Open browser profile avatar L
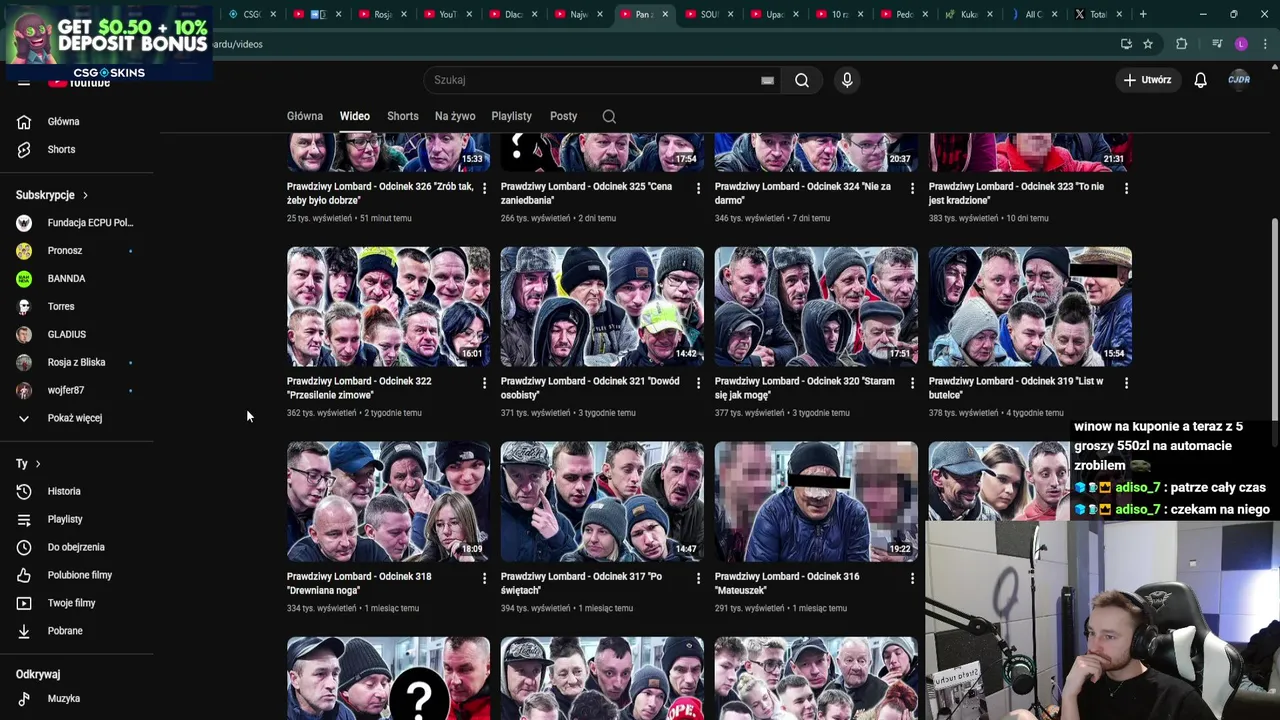The image size is (1280, 720). coord(1241,44)
